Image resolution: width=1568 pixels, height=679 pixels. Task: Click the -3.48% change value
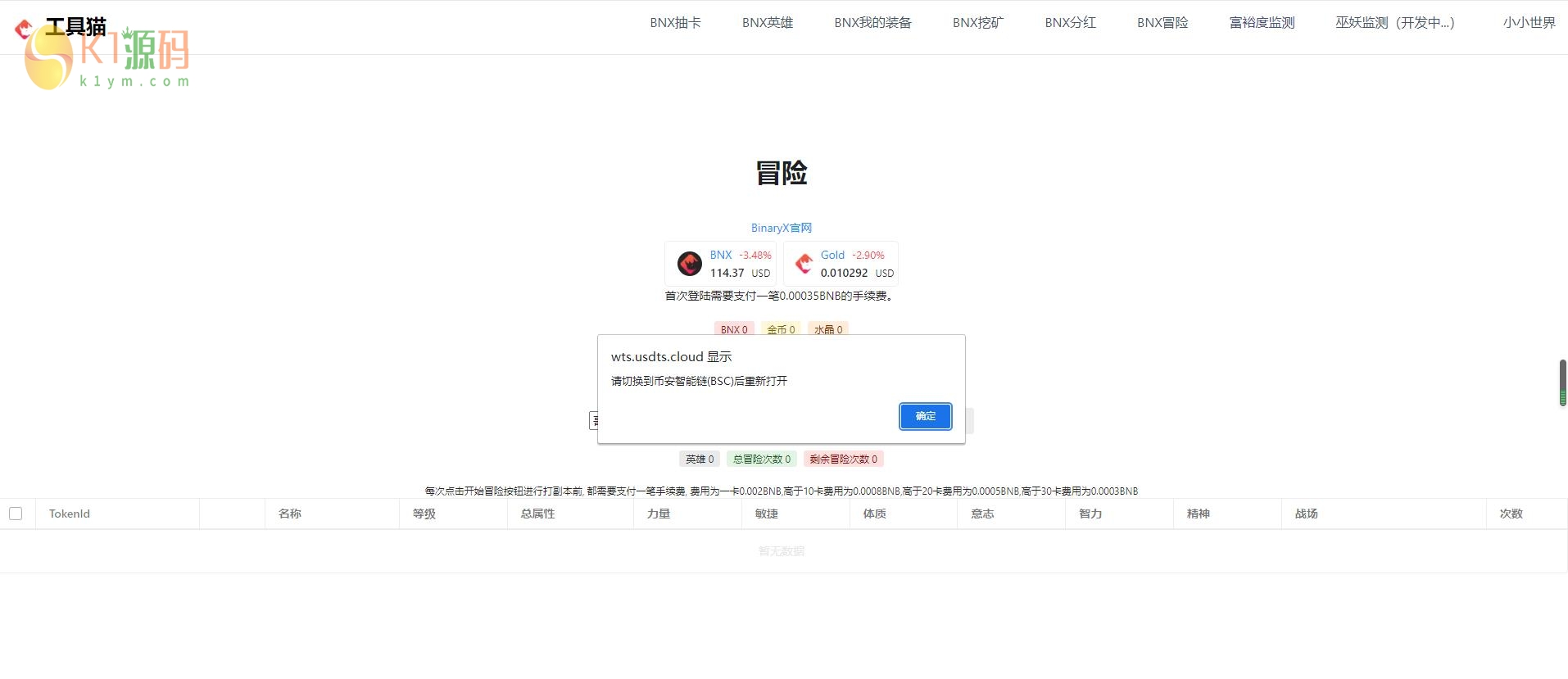click(x=755, y=255)
